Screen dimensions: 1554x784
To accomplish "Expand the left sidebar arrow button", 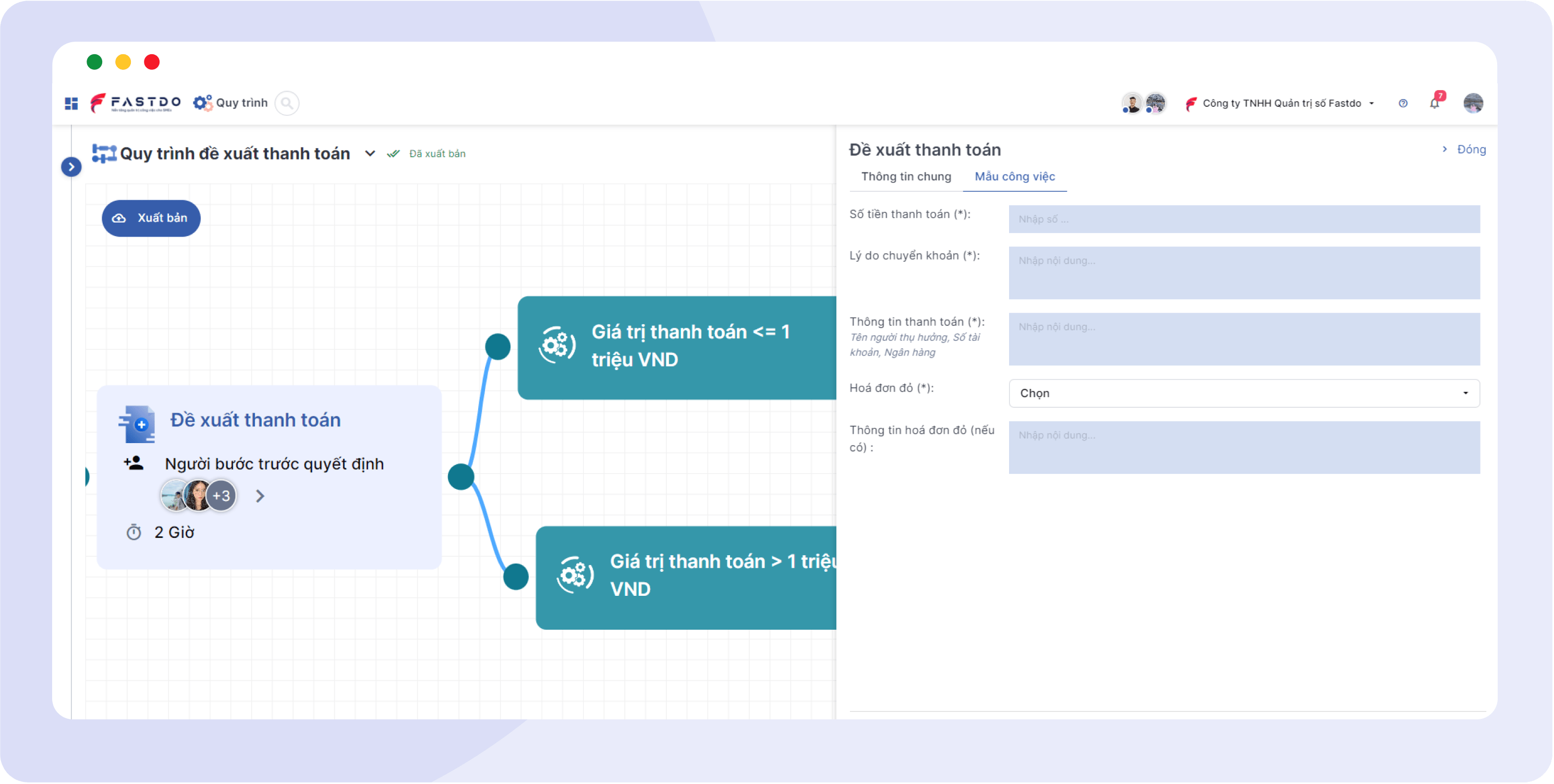I will click(x=71, y=167).
